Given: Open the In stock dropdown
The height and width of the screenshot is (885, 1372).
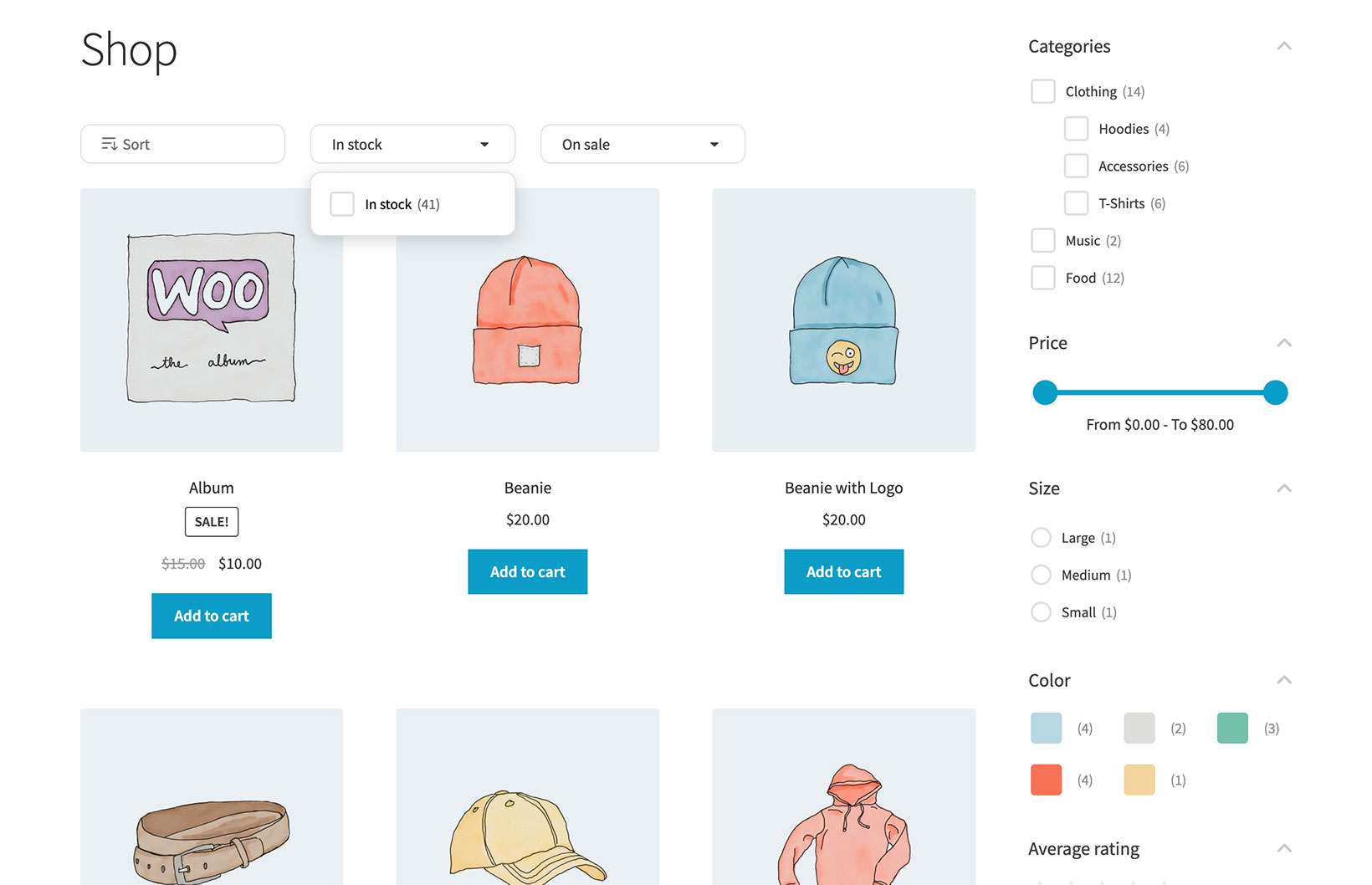Looking at the screenshot, I should pos(412,144).
